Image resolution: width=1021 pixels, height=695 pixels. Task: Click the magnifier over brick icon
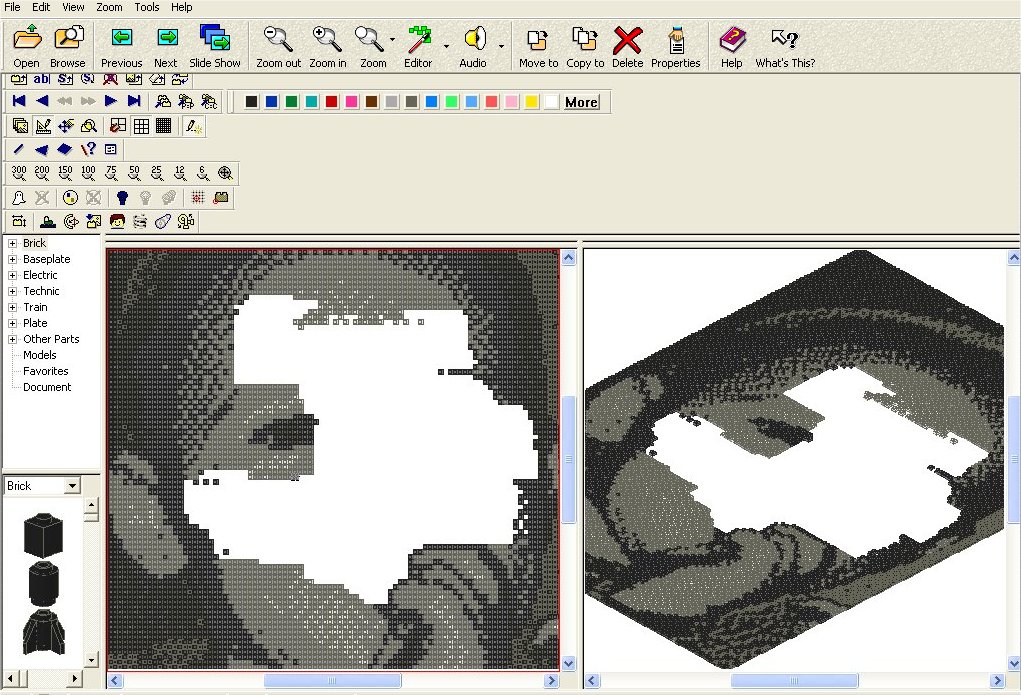(89, 126)
